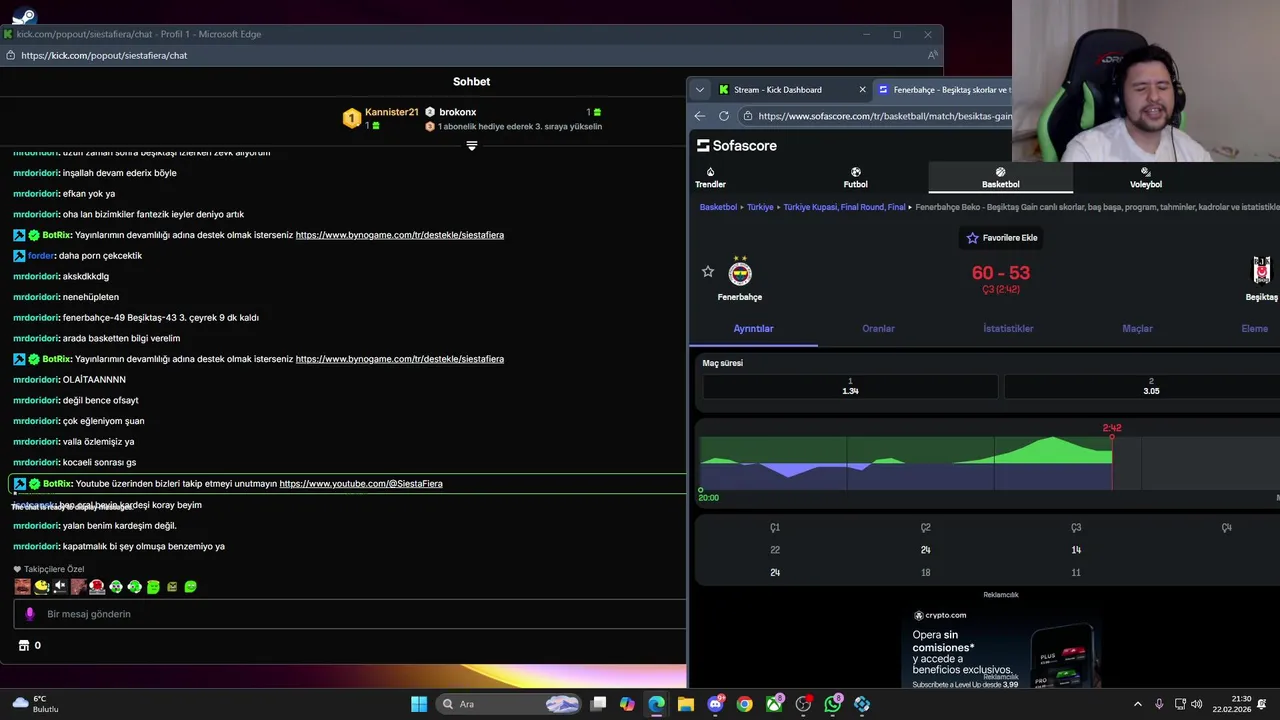Open the crypto.com advertisement
1280x720 pixels.
coord(1001,647)
